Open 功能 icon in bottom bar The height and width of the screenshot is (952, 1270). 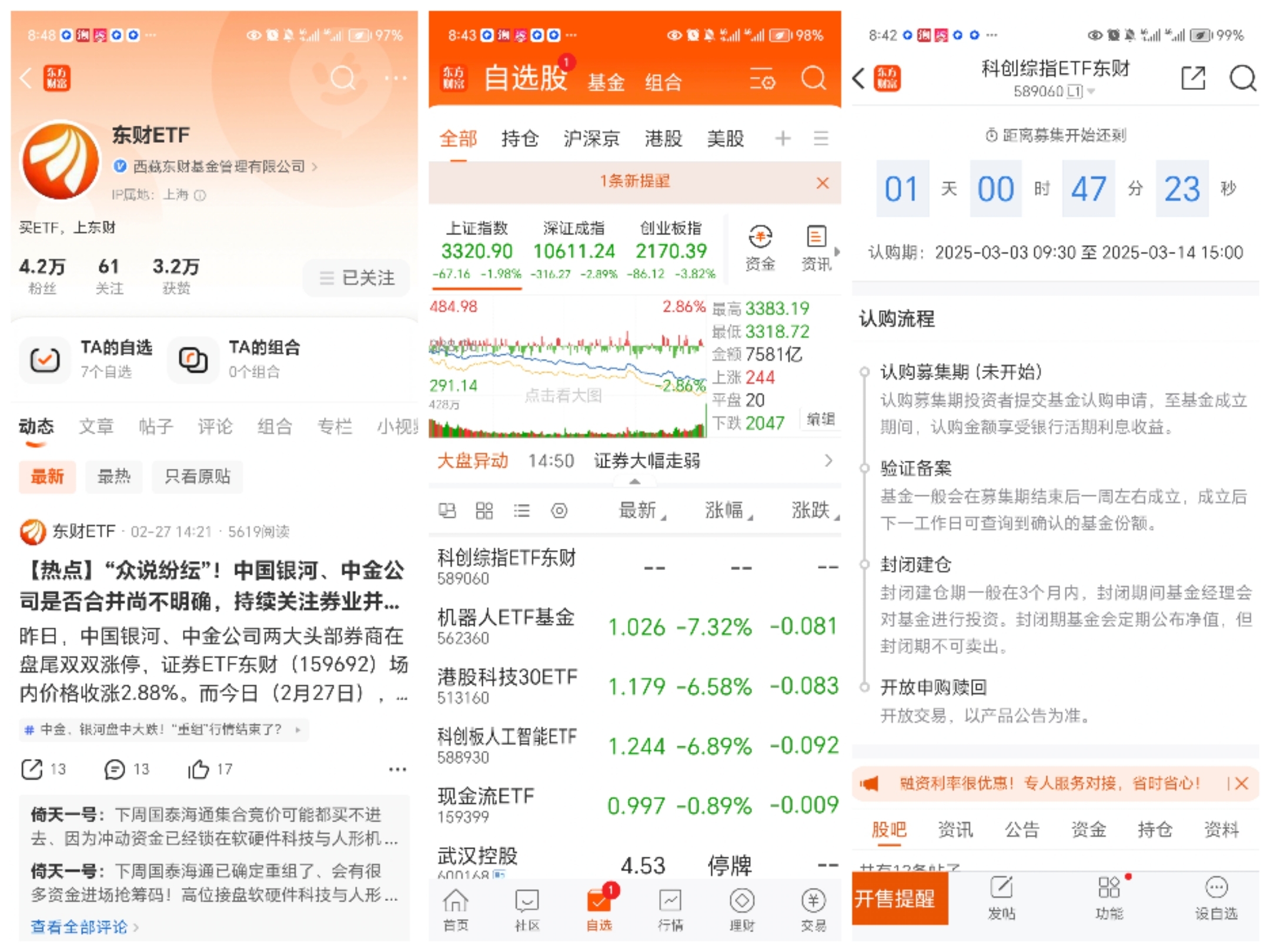[x=1109, y=898]
